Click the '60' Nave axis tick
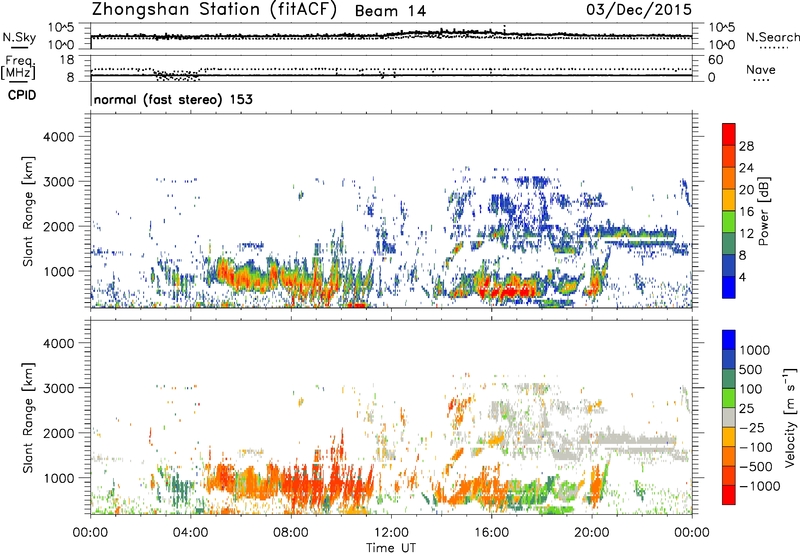Image resolution: width=800 pixels, height=554 pixels. pyautogui.click(x=715, y=60)
